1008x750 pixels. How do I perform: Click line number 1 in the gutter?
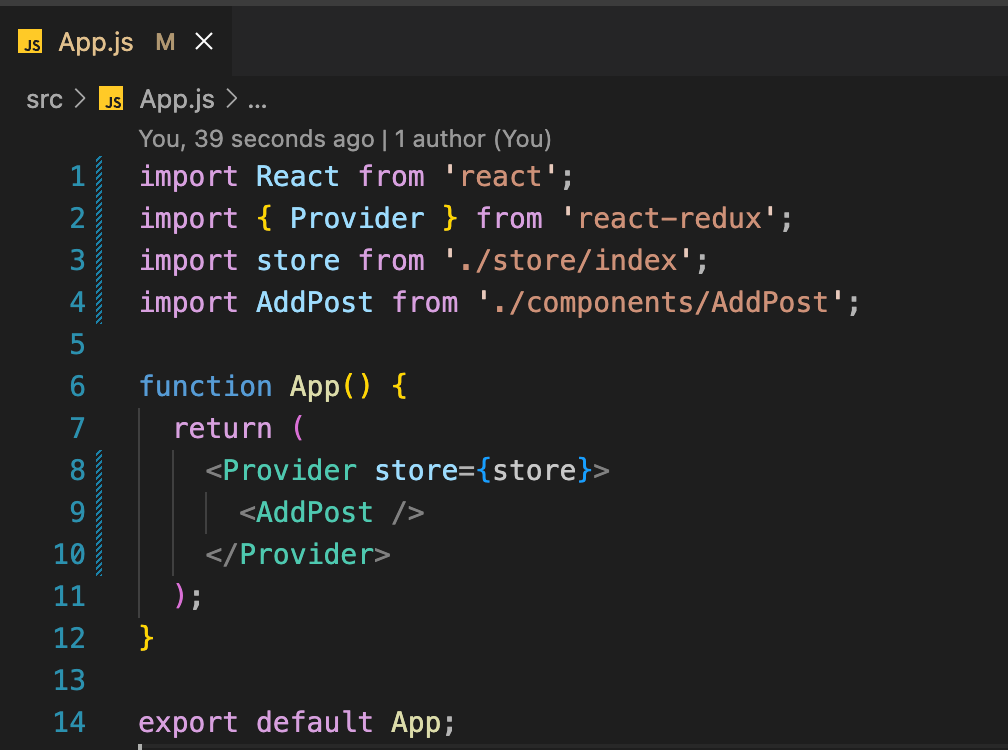coord(78,176)
